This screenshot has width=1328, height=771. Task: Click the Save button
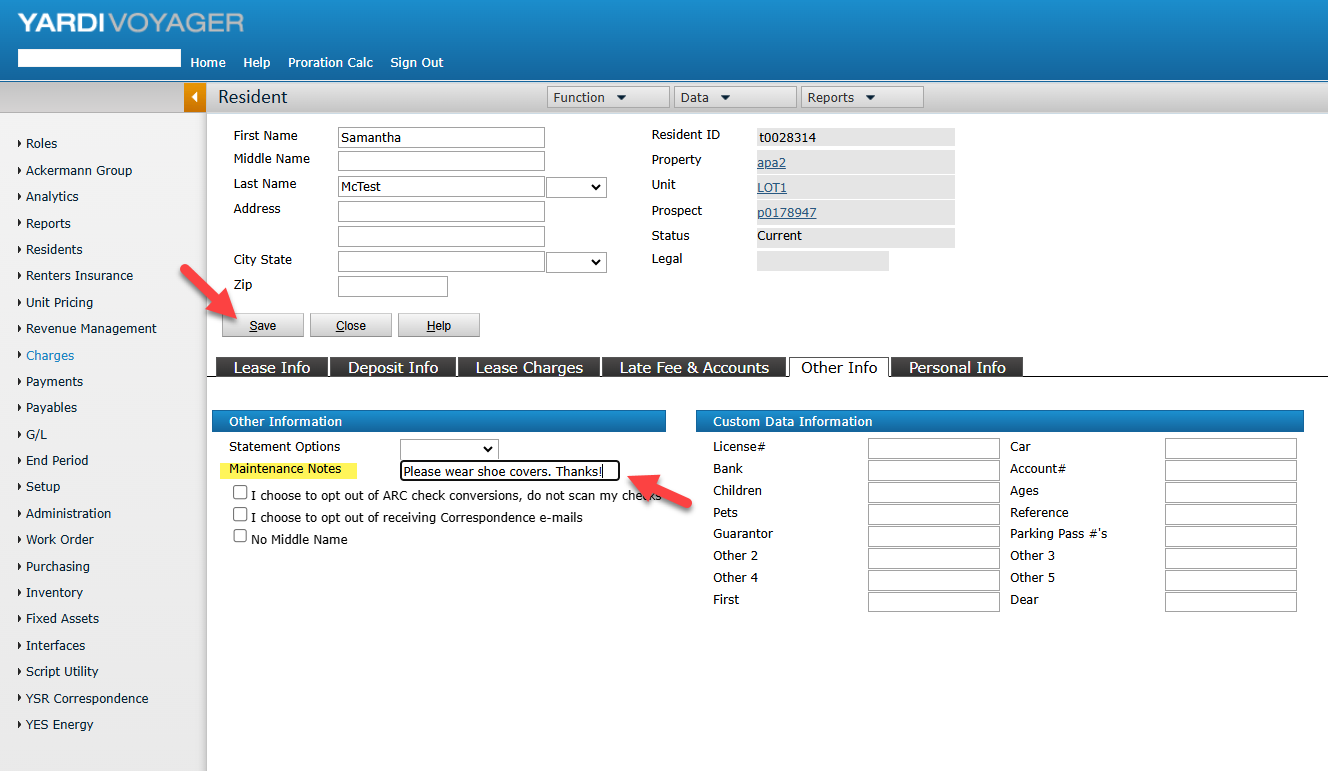263,326
